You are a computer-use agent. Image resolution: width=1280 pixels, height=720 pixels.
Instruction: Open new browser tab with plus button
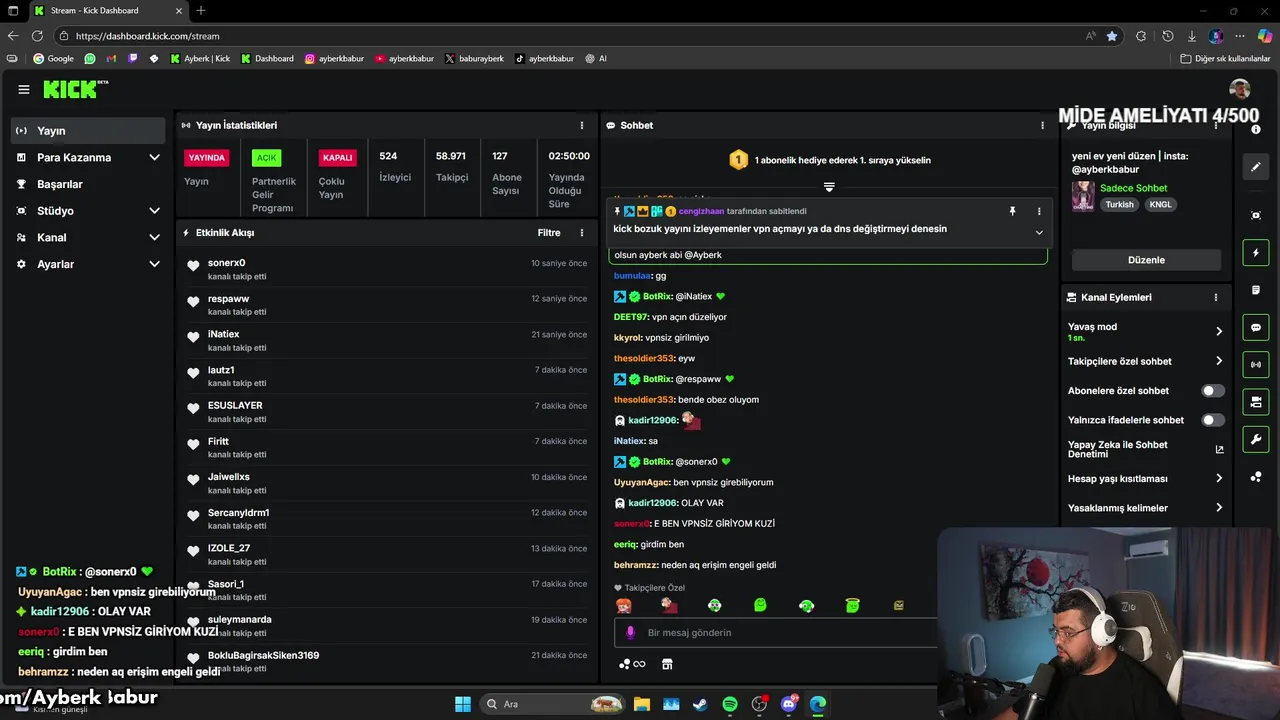[201, 10]
